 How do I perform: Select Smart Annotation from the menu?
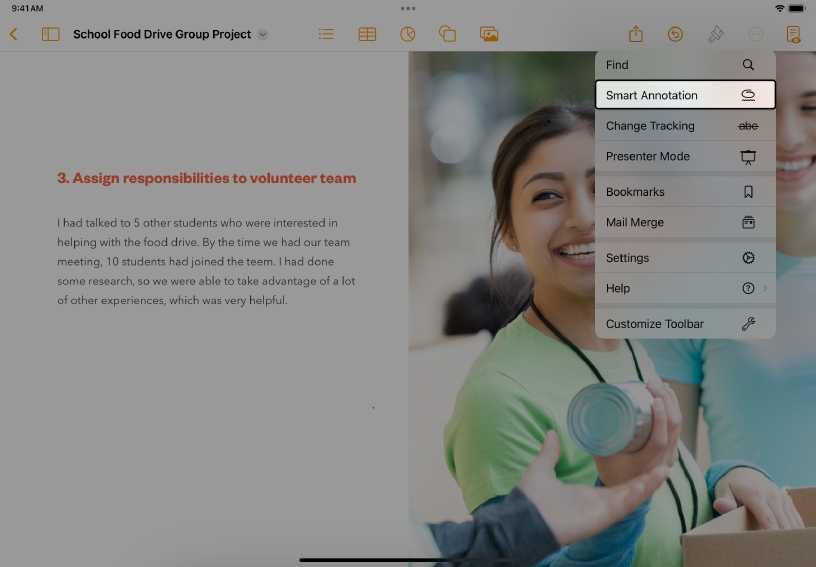[x=685, y=95]
